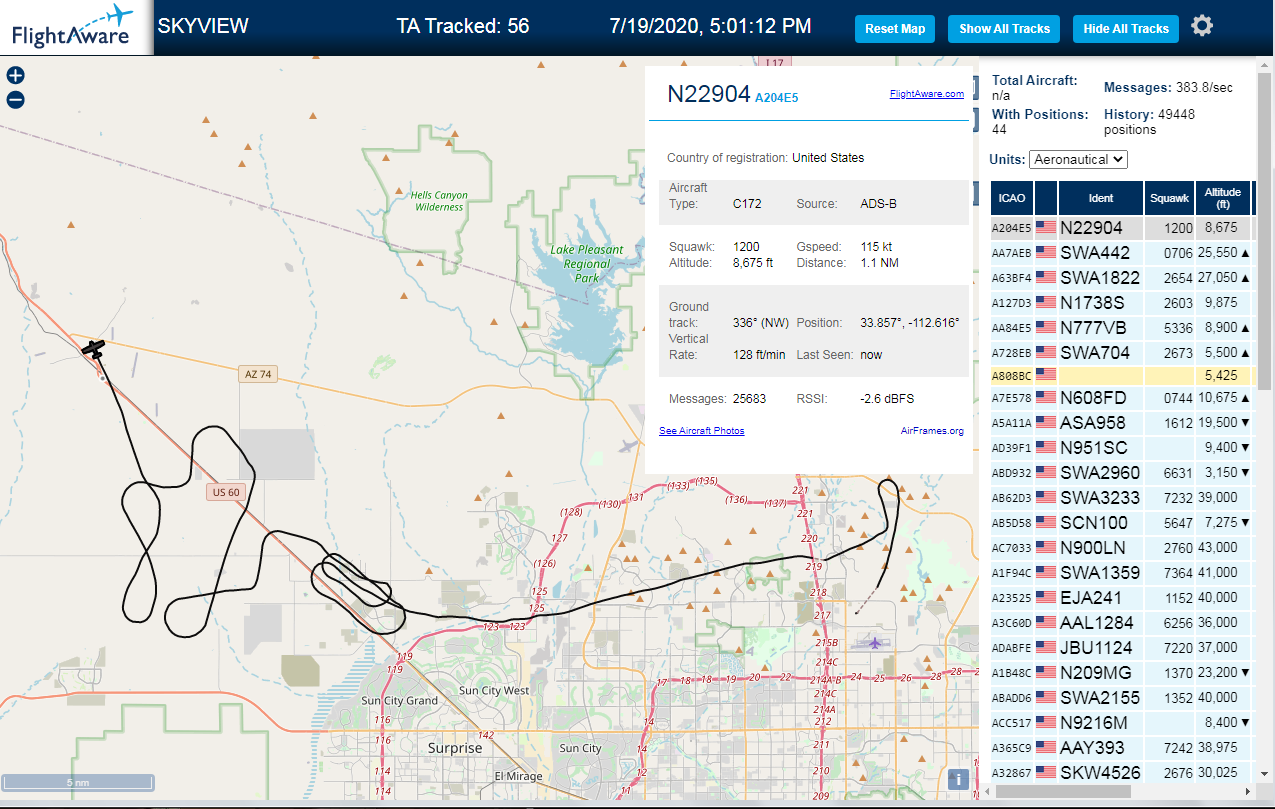This screenshot has height=809, width=1275.
Task: Select the AAY393 aircraft row
Action: click(1122, 747)
